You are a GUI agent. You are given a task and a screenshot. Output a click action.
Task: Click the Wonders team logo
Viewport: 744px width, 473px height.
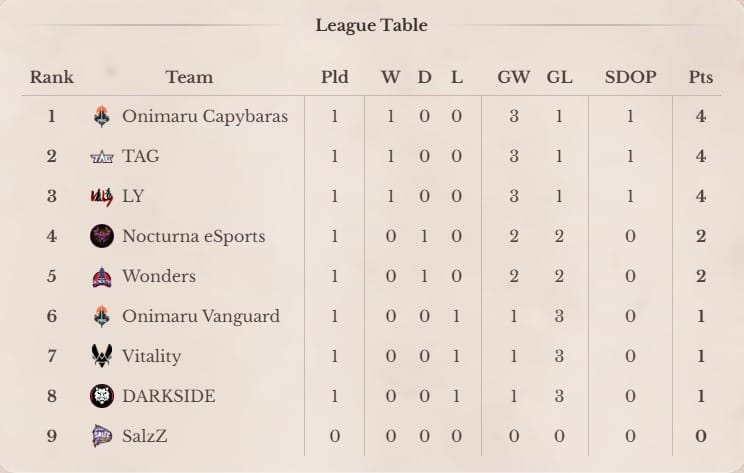tap(102, 277)
